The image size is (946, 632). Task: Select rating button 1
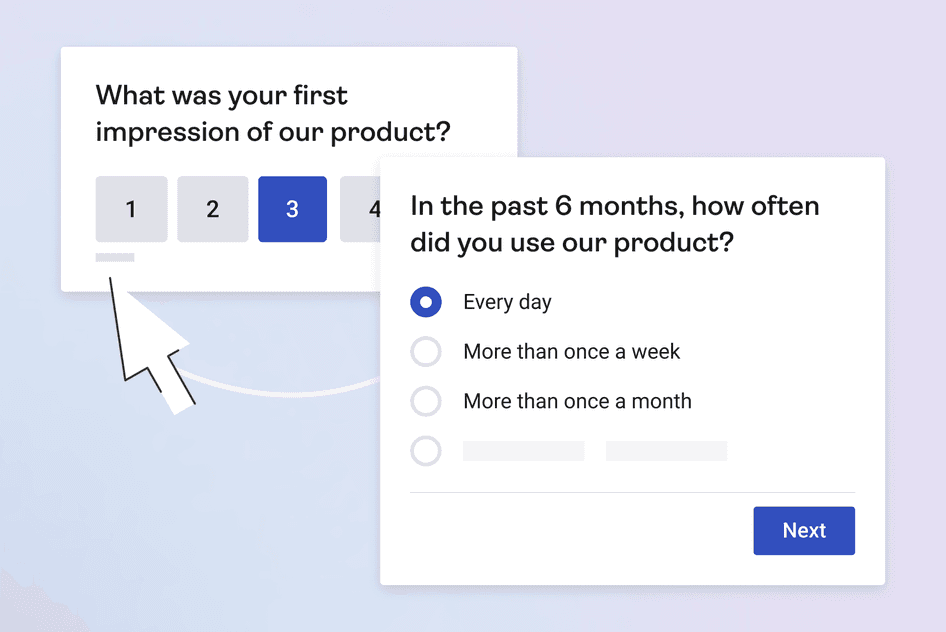(x=131, y=209)
